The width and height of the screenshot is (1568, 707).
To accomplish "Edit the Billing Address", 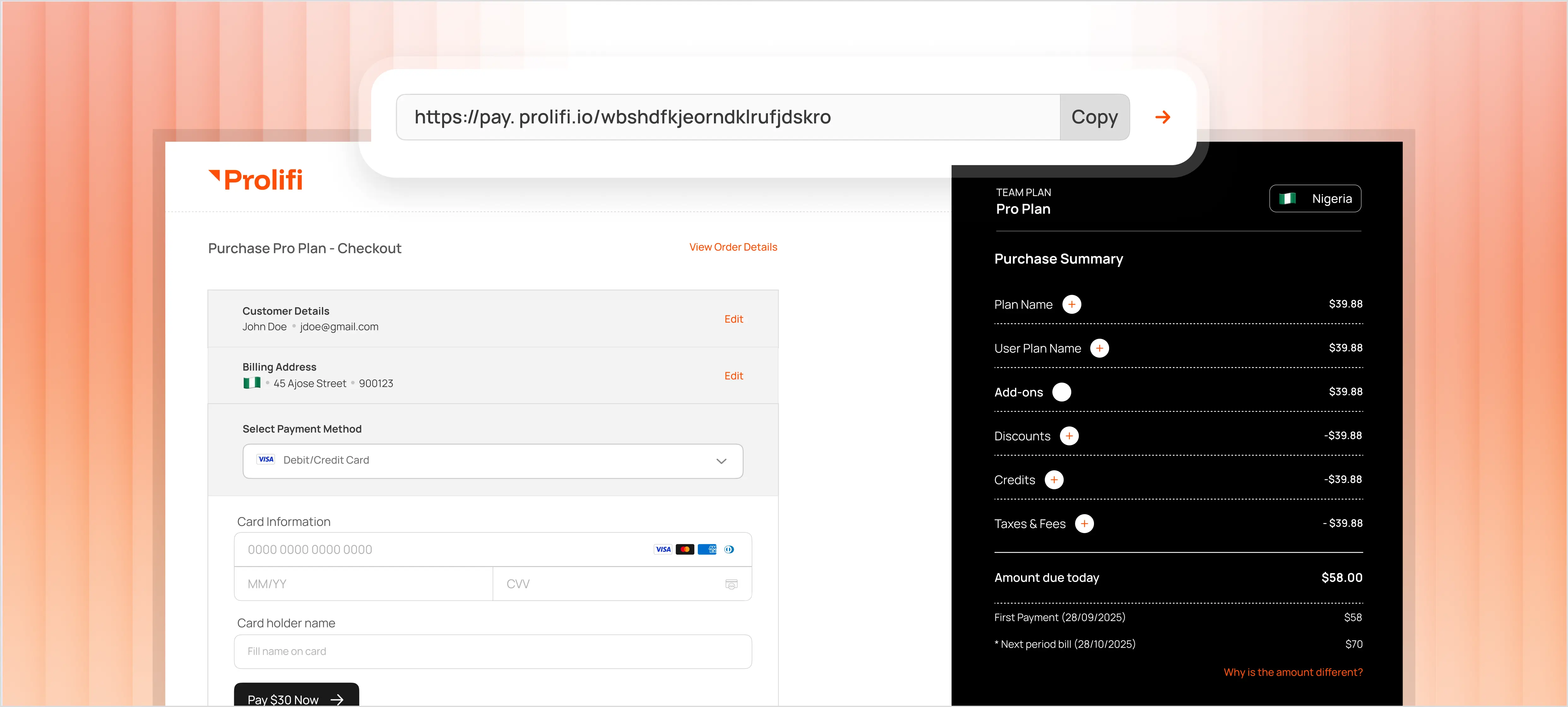I will coord(734,376).
